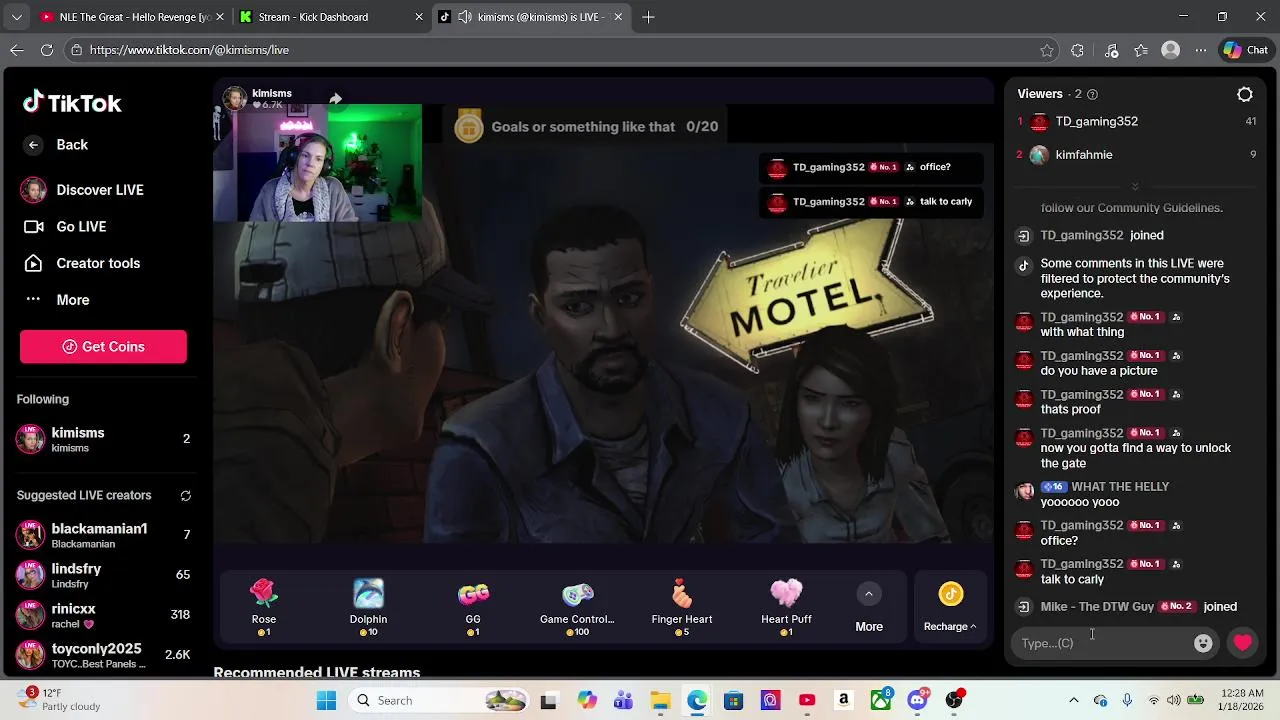Open the Windows Start menu
The width and height of the screenshot is (1280, 720).
point(326,700)
